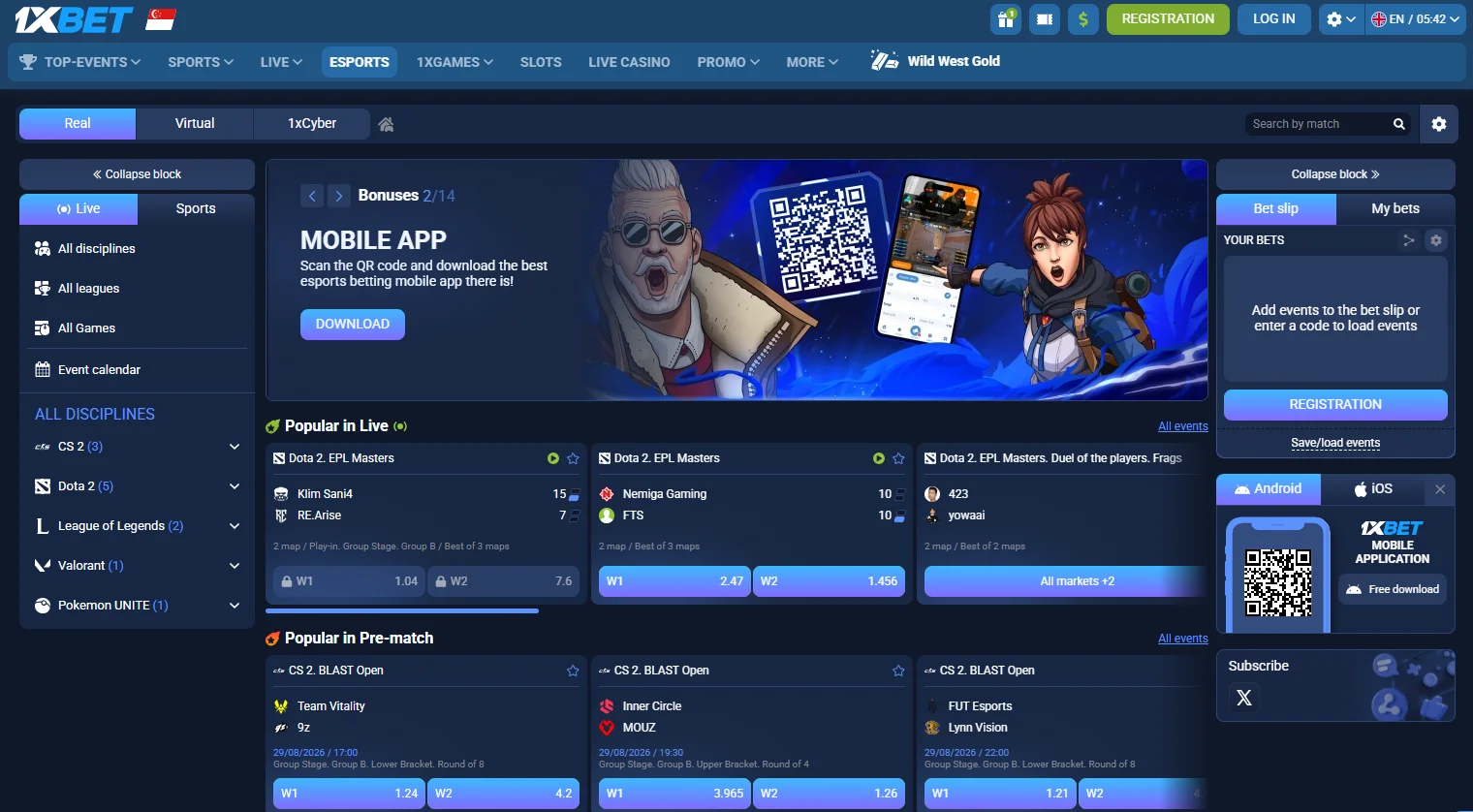Open header settings gear dropdown
The height and width of the screenshot is (812, 1473).
click(1341, 19)
